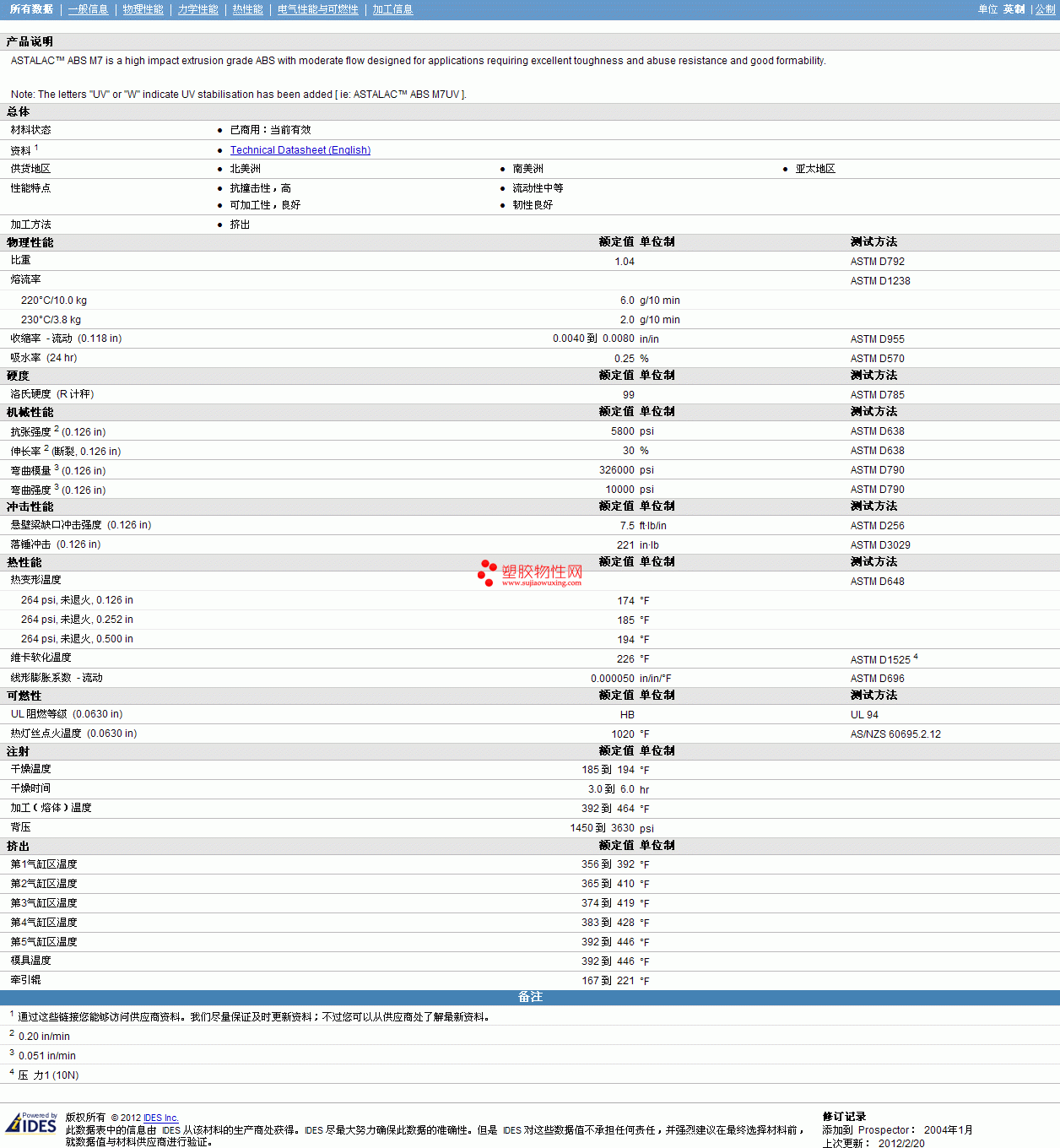
Task: Click footnote 3 text 0.051 in/min
Action: [x=47, y=1056]
